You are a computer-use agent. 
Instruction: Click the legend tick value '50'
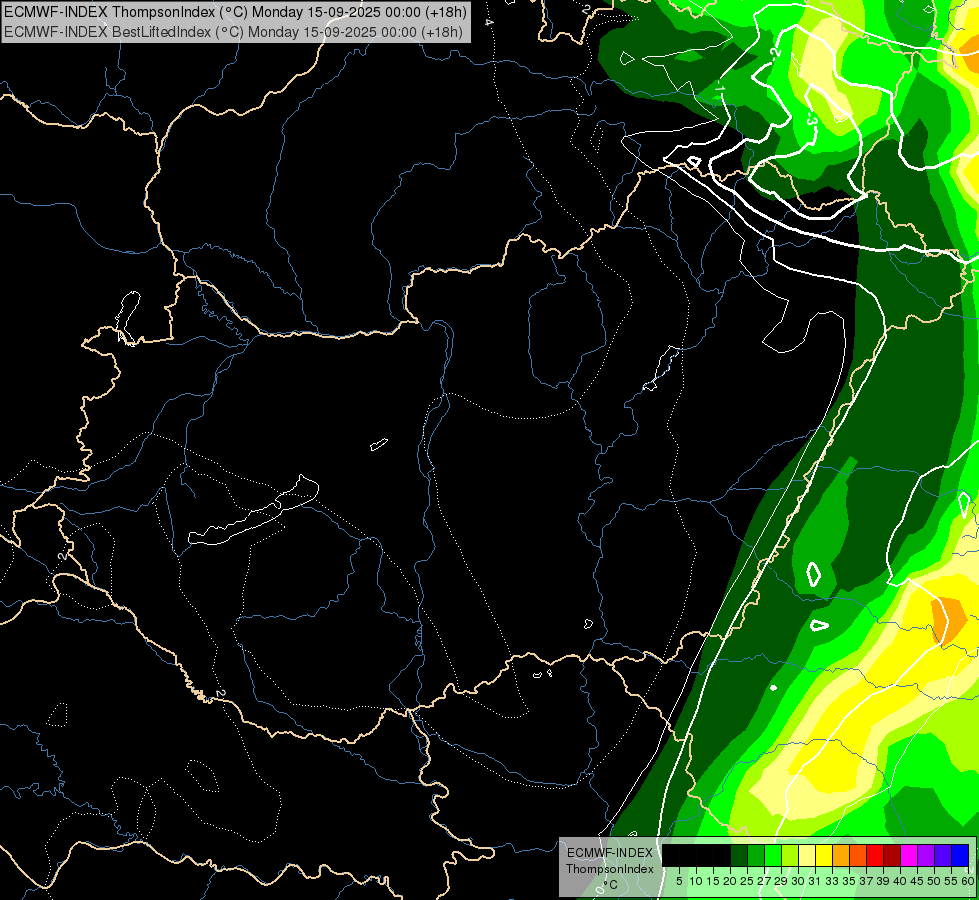coord(935,881)
